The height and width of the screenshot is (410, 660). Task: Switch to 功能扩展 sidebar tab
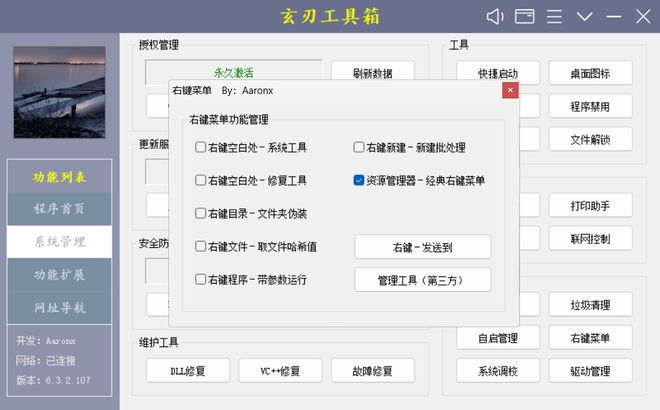click(59, 274)
